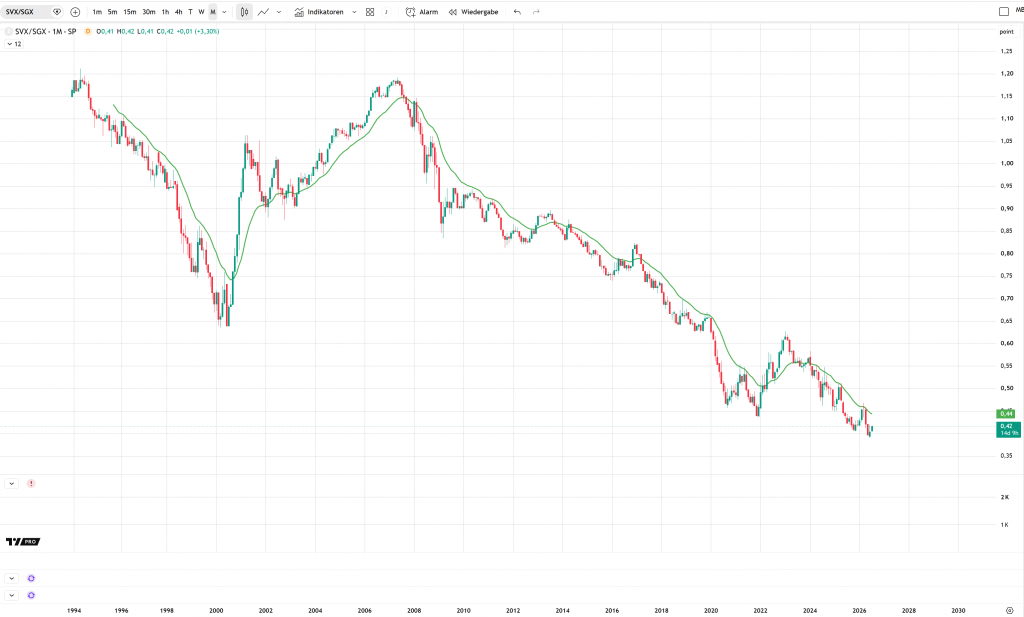Open the Indikatoren menu
1024x617 pixels.
pyautogui.click(x=319, y=12)
